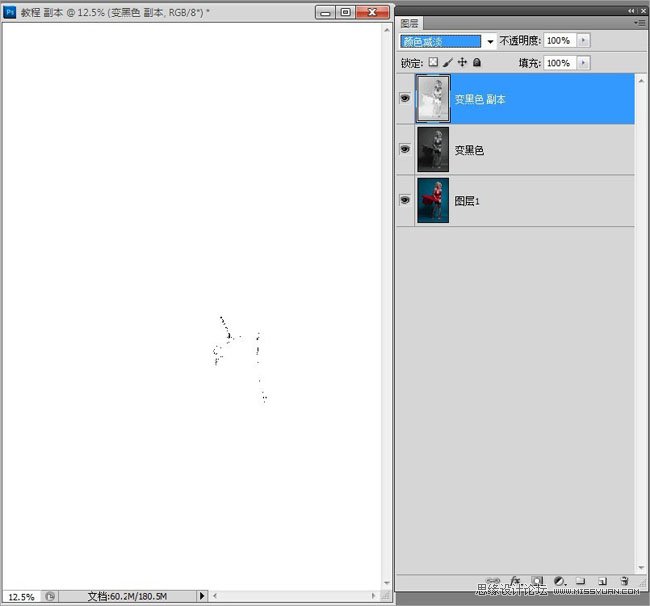650x606 pixels.
Task: Expand the 不透明度 opacity slider arrow
Action: coord(583,41)
